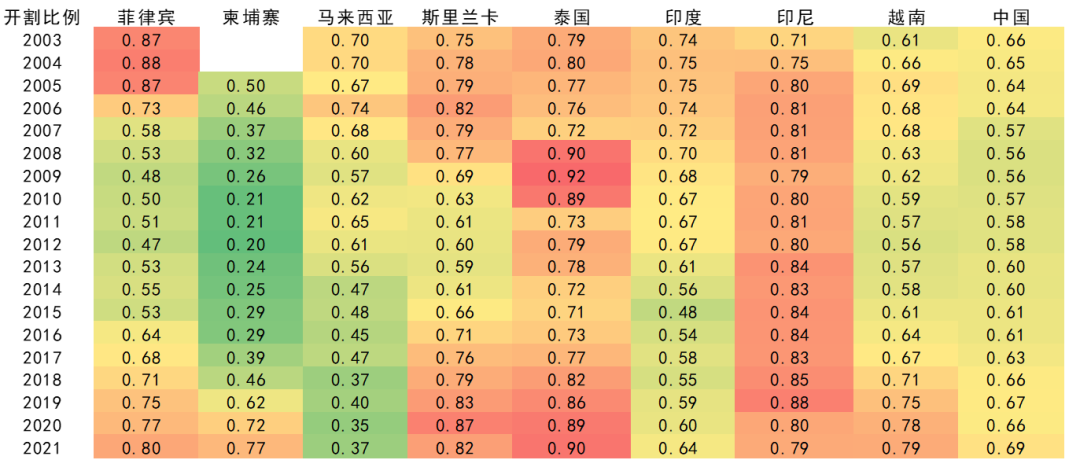Select the 0.88 cell in 印尼 column

click(793, 403)
